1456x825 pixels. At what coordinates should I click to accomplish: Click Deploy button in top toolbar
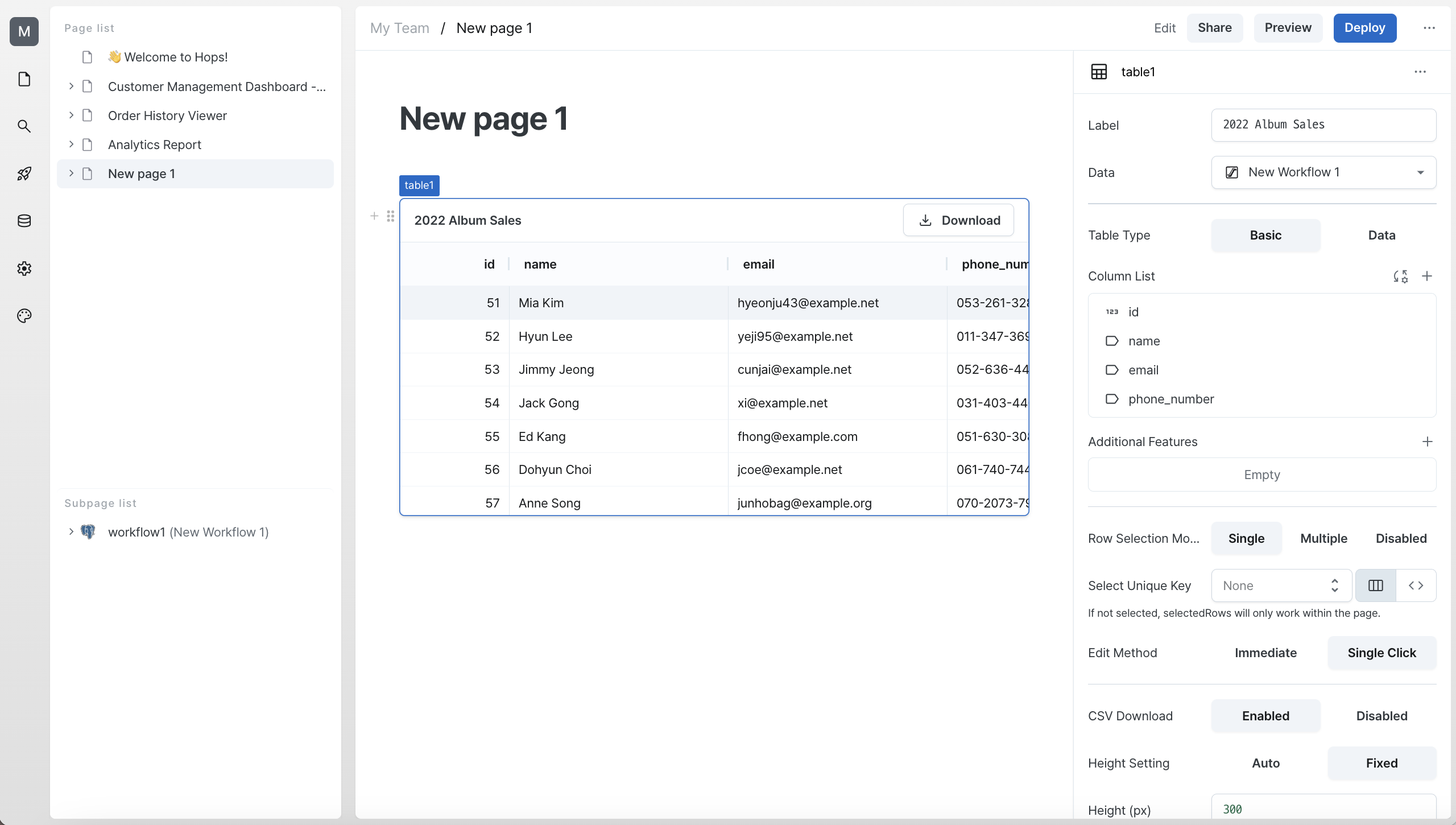click(1364, 27)
